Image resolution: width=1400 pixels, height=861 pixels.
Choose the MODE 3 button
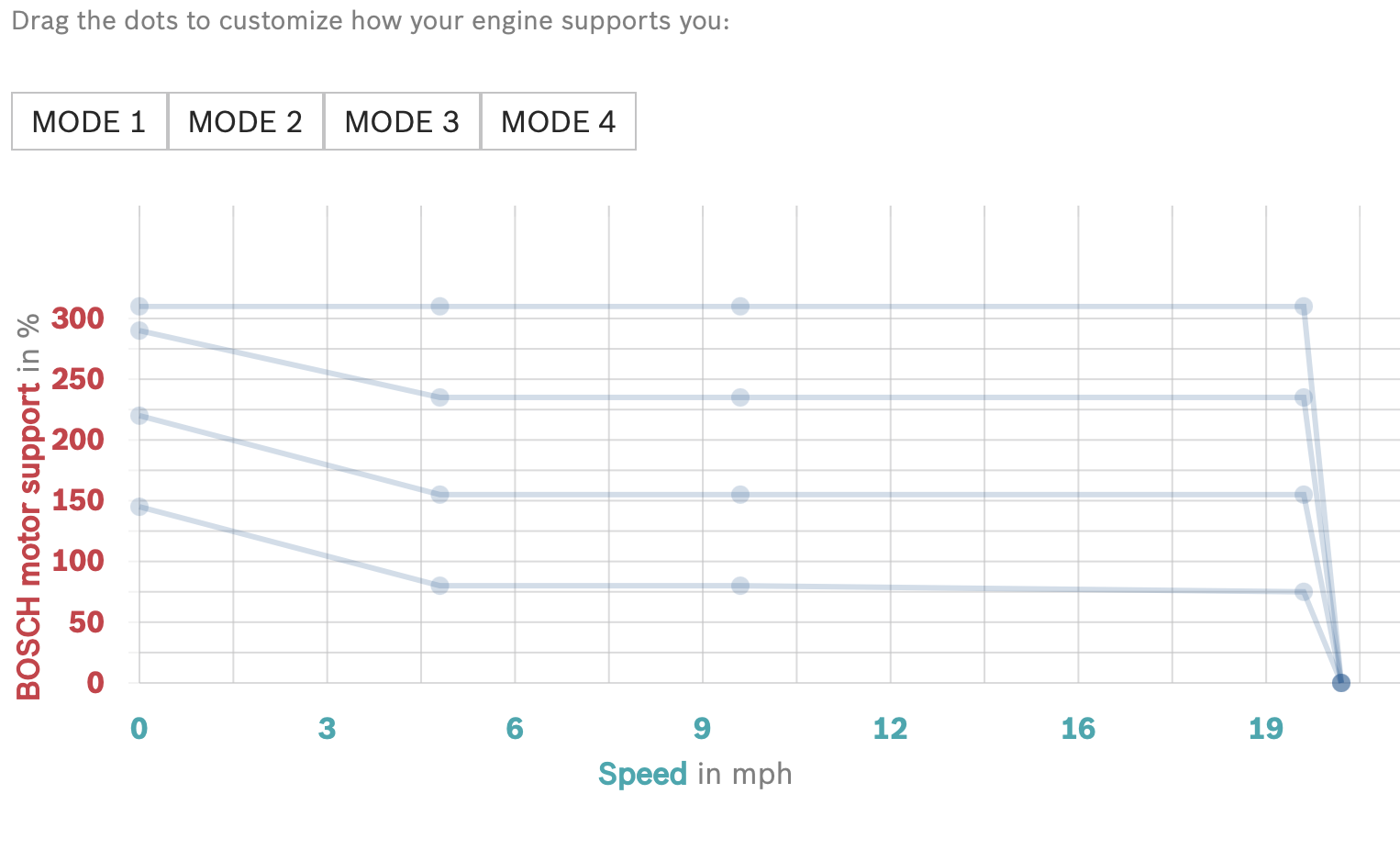402,121
